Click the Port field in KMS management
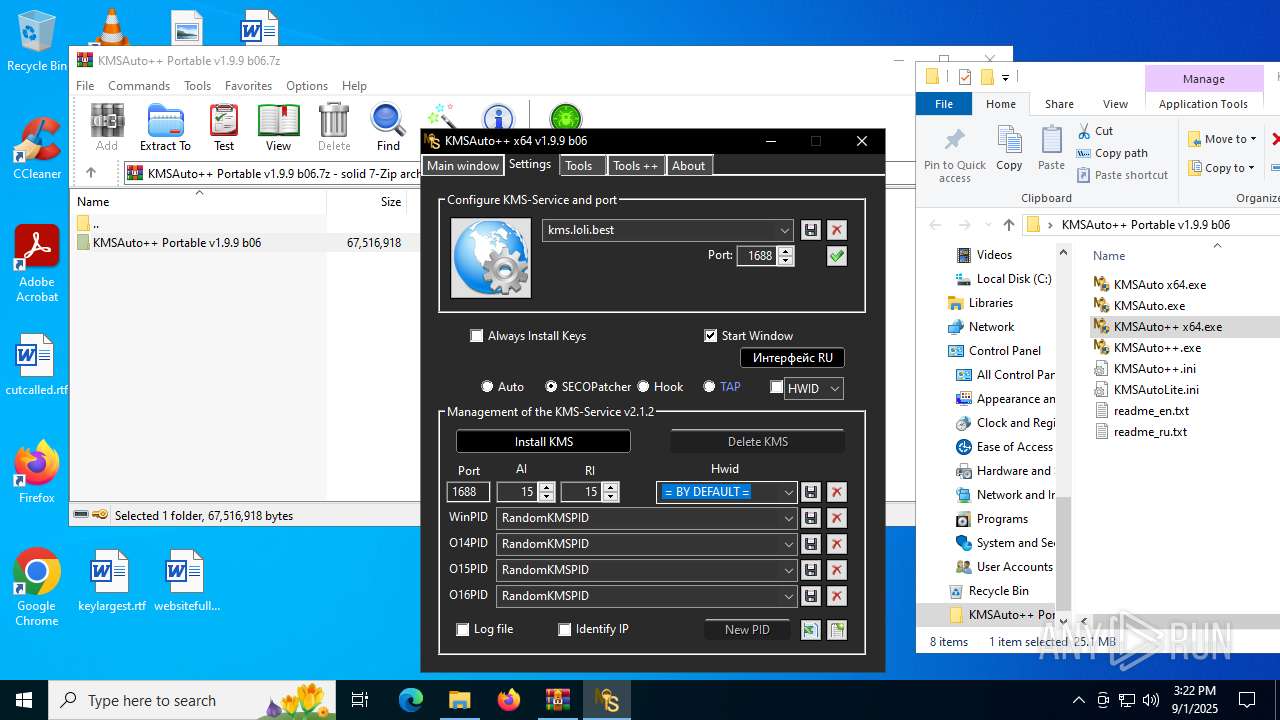 (x=468, y=492)
